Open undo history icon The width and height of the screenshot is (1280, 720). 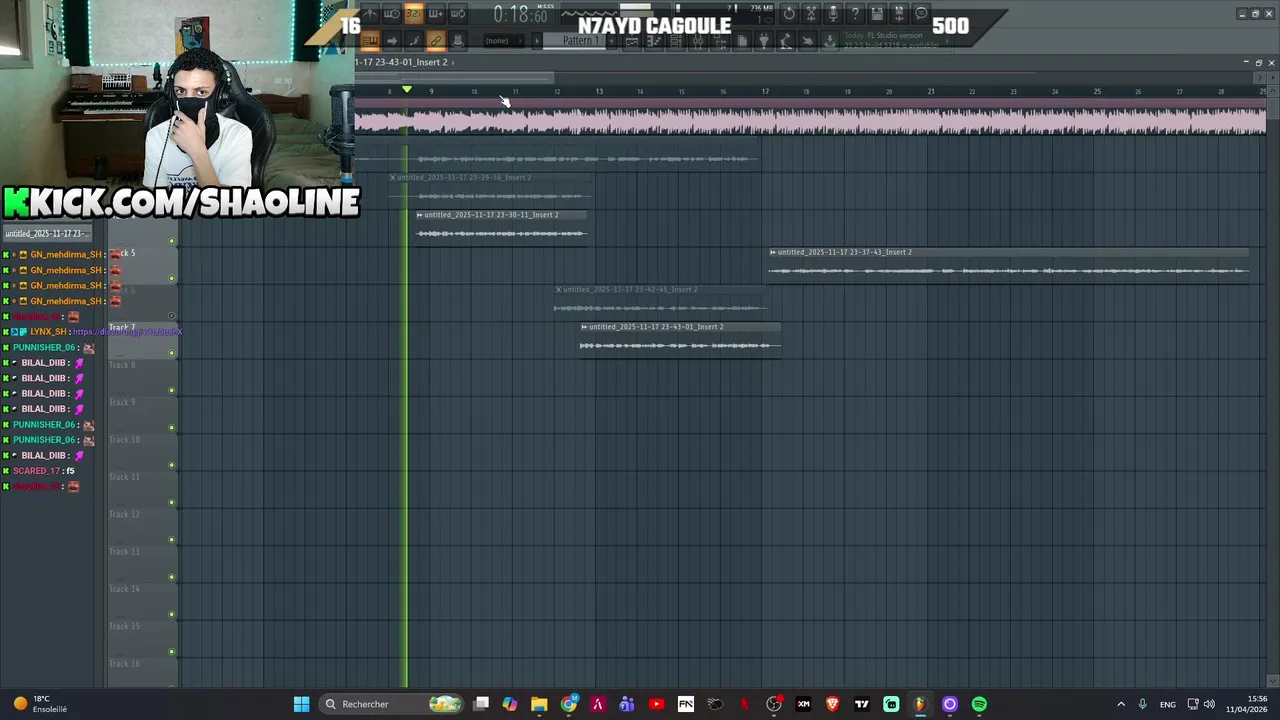coord(789,14)
